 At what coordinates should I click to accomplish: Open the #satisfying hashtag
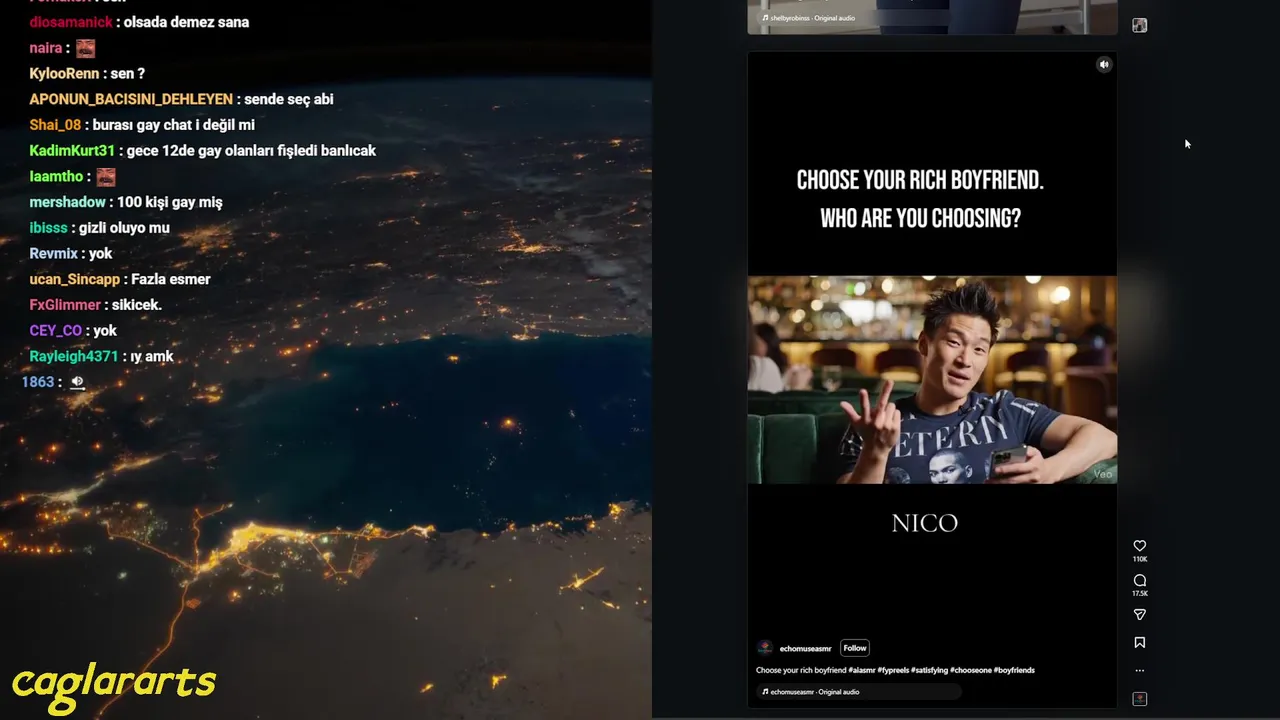tap(929, 670)
